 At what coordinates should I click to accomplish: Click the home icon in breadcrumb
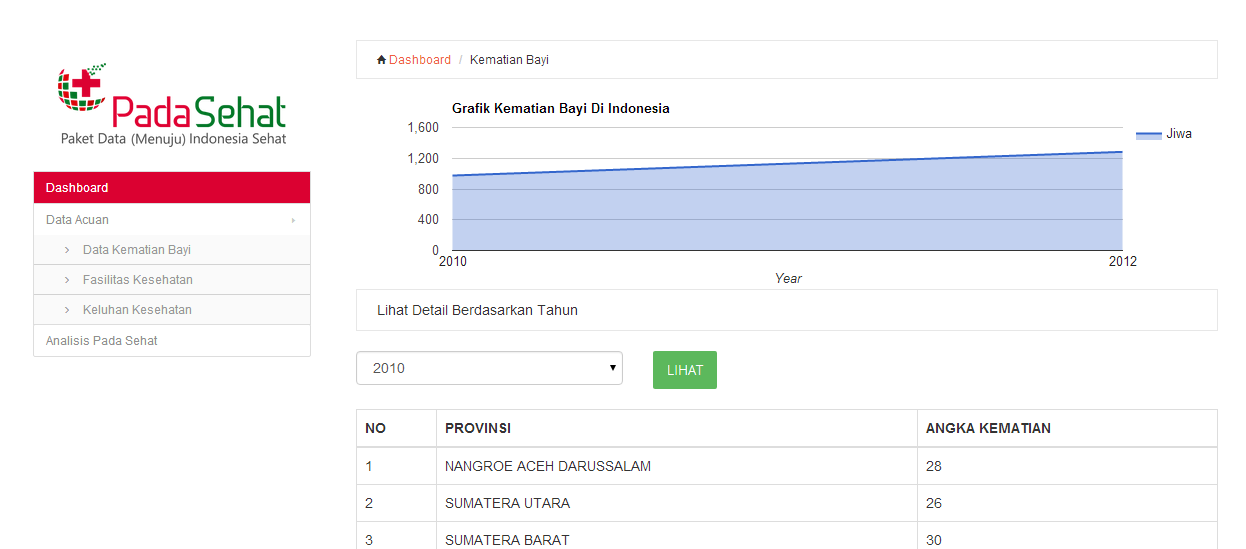click(x=381, y=60)
